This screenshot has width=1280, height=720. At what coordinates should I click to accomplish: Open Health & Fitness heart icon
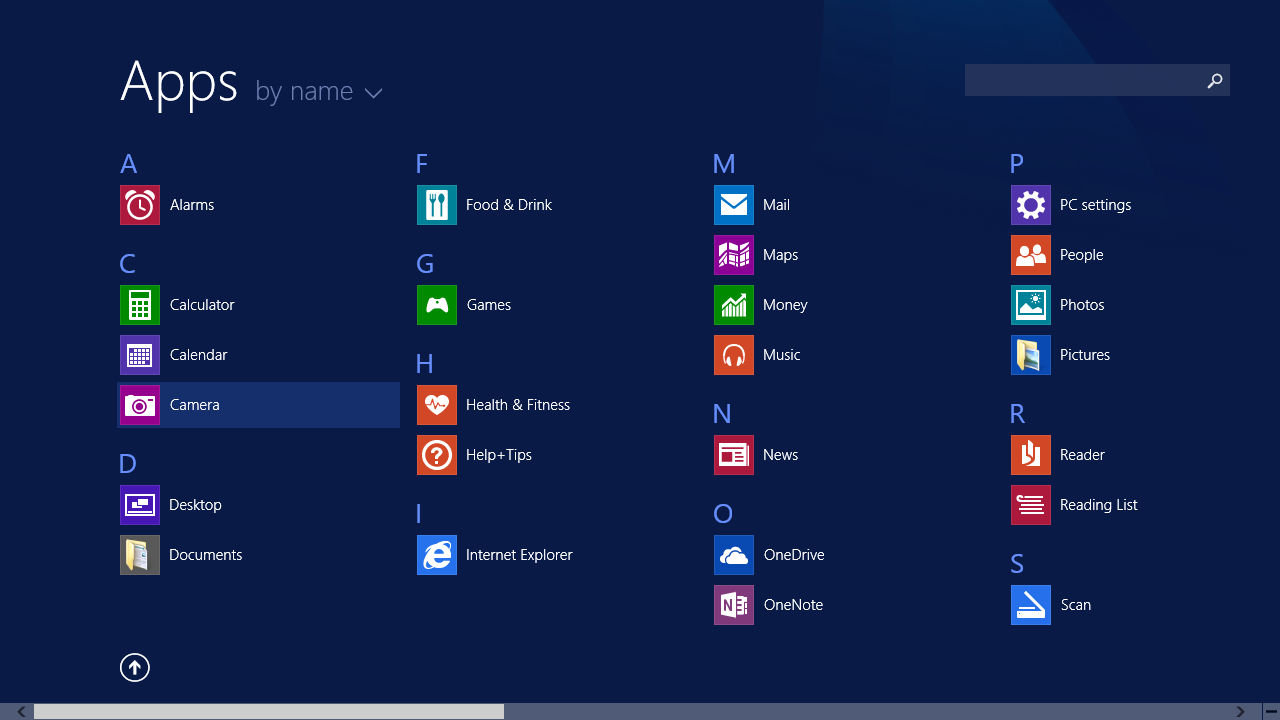coord(437,405)
